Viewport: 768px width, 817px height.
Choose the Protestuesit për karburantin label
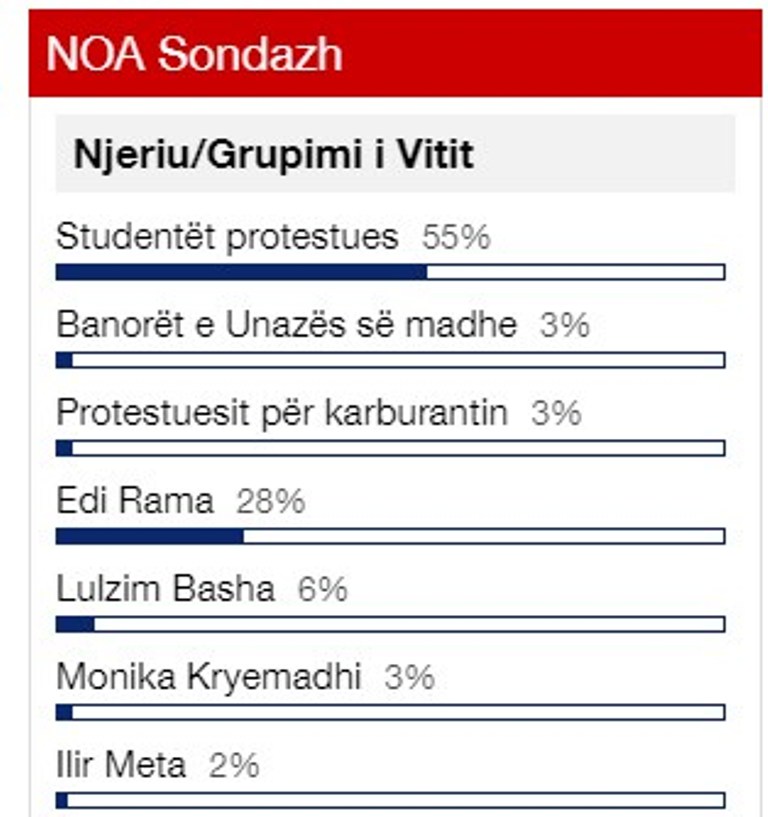tap(282, 413)
